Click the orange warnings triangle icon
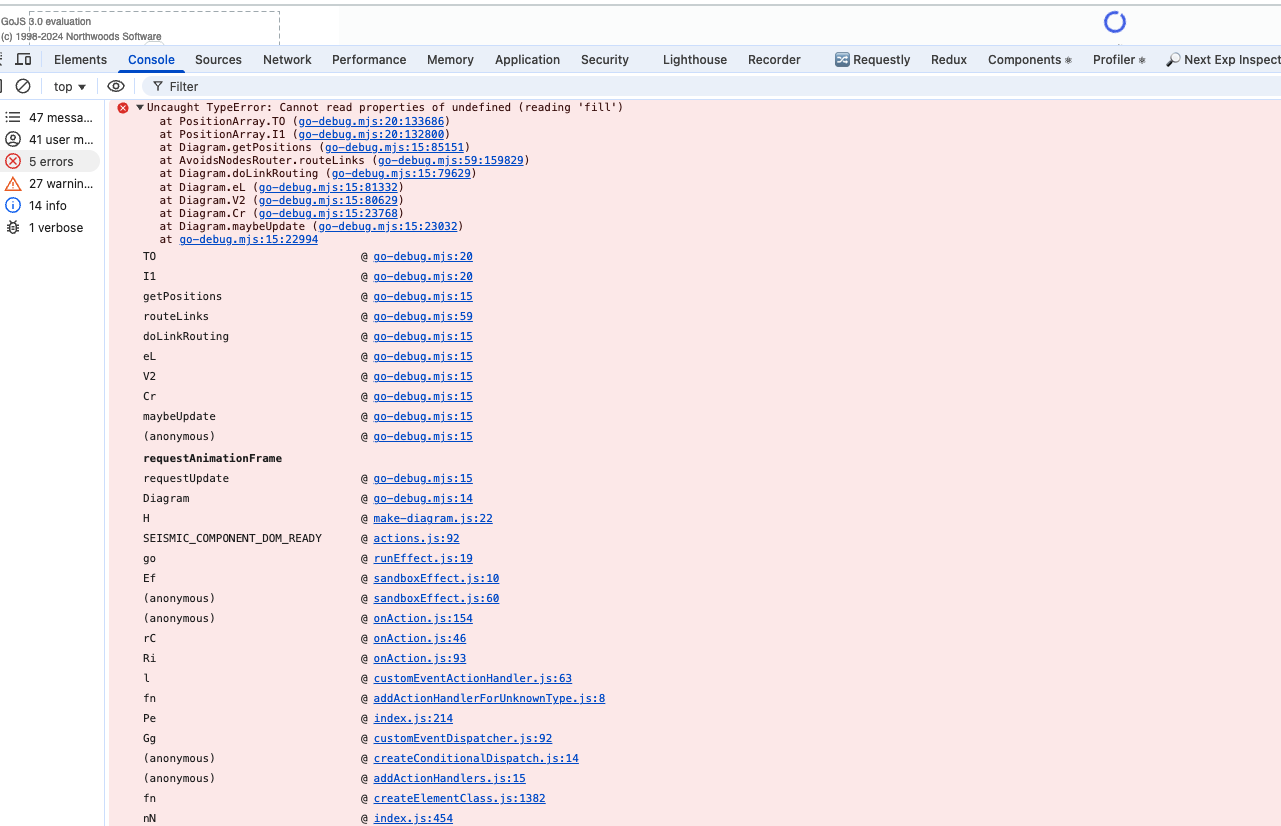 [13, 184]
